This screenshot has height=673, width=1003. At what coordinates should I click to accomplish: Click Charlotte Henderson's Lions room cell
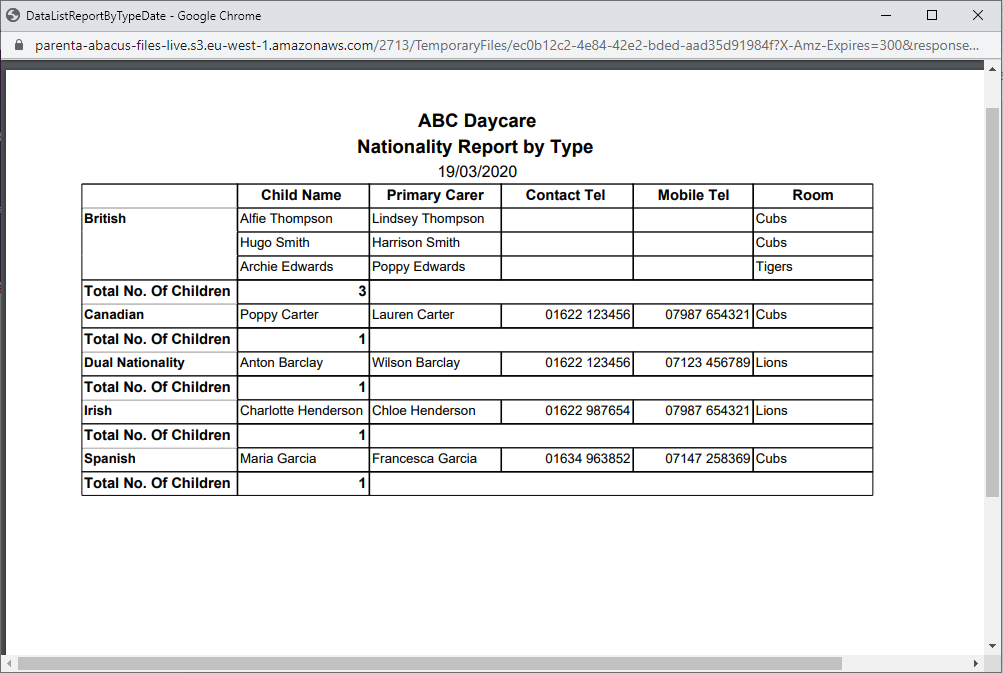pos(813,411)
